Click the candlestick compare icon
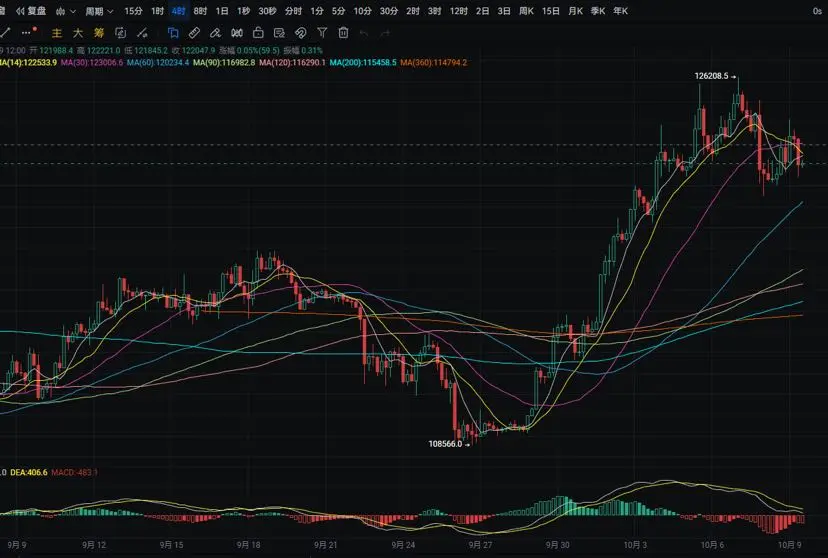This screenshot has height=558, width=828. (x=237, y=33)
